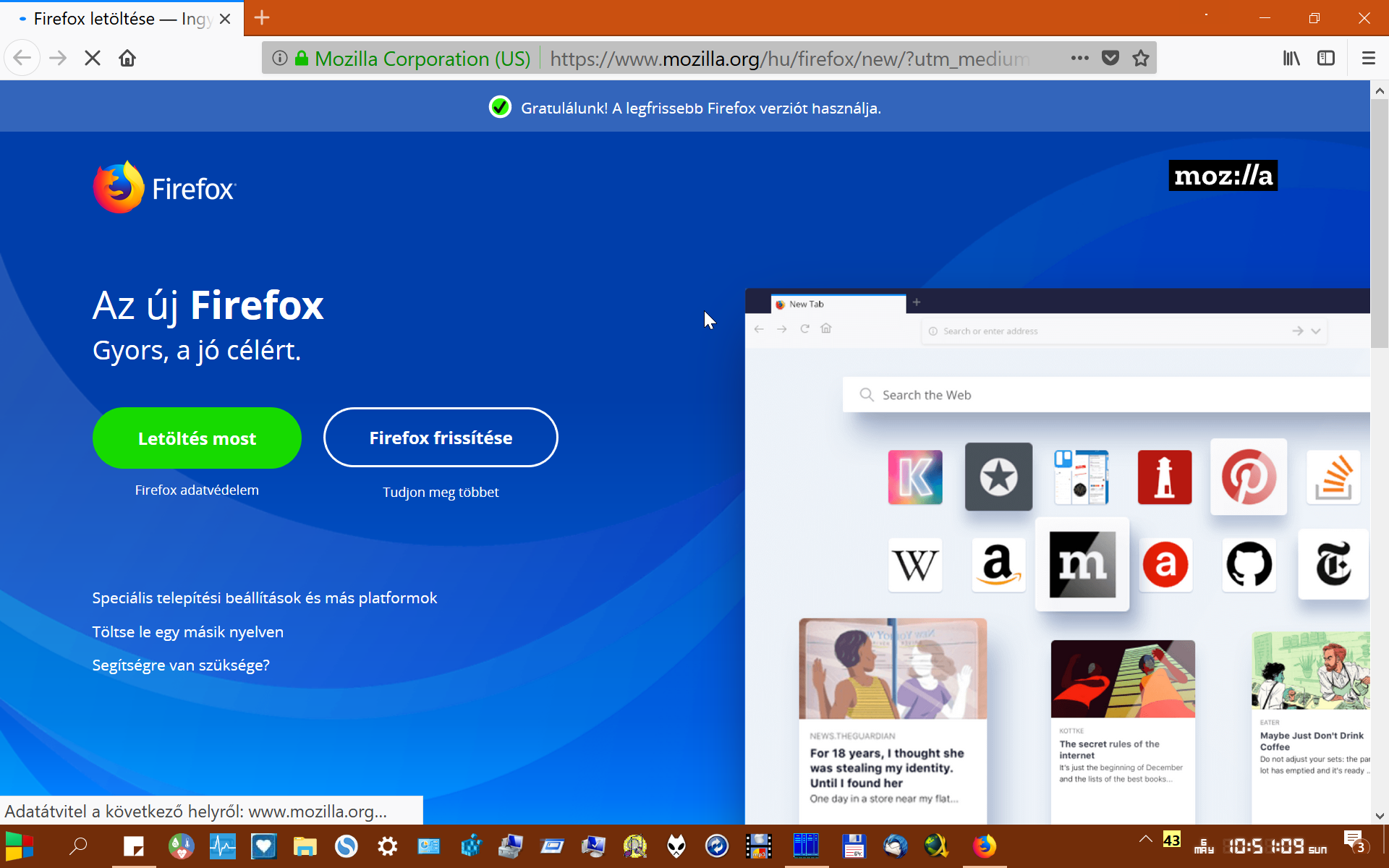Click page scrollbar down arrow
The height and width of the screenshot is (868, 1389).
1380,816
